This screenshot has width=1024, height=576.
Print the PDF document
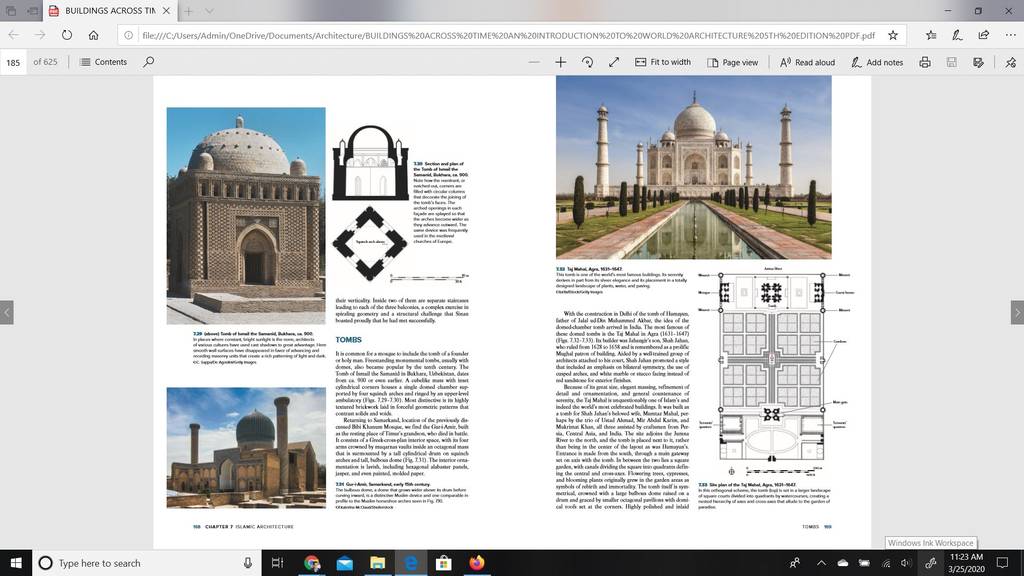925,62
